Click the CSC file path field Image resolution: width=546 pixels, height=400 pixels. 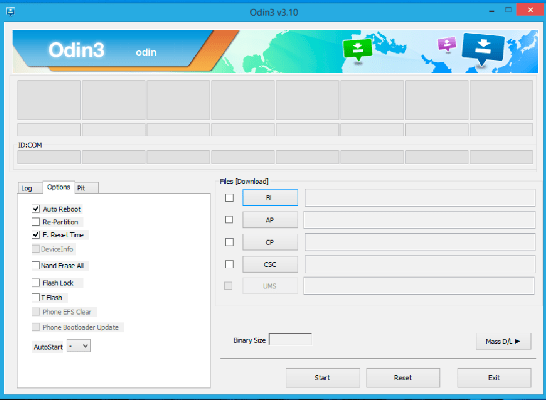point(420,264)
